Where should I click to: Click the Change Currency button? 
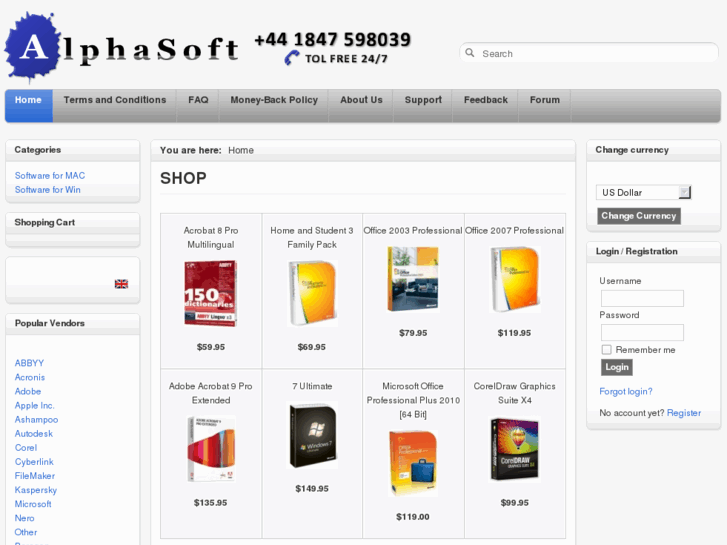[x=639, y=216]
